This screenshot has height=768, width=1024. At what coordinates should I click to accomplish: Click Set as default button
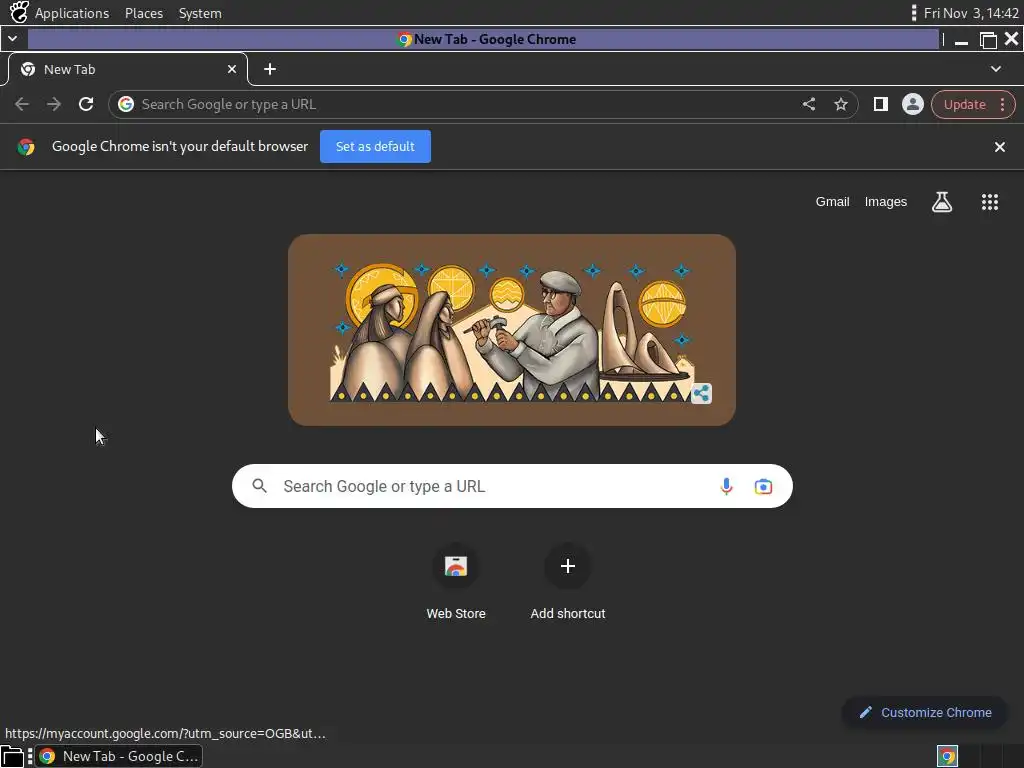tap(375, 146)
